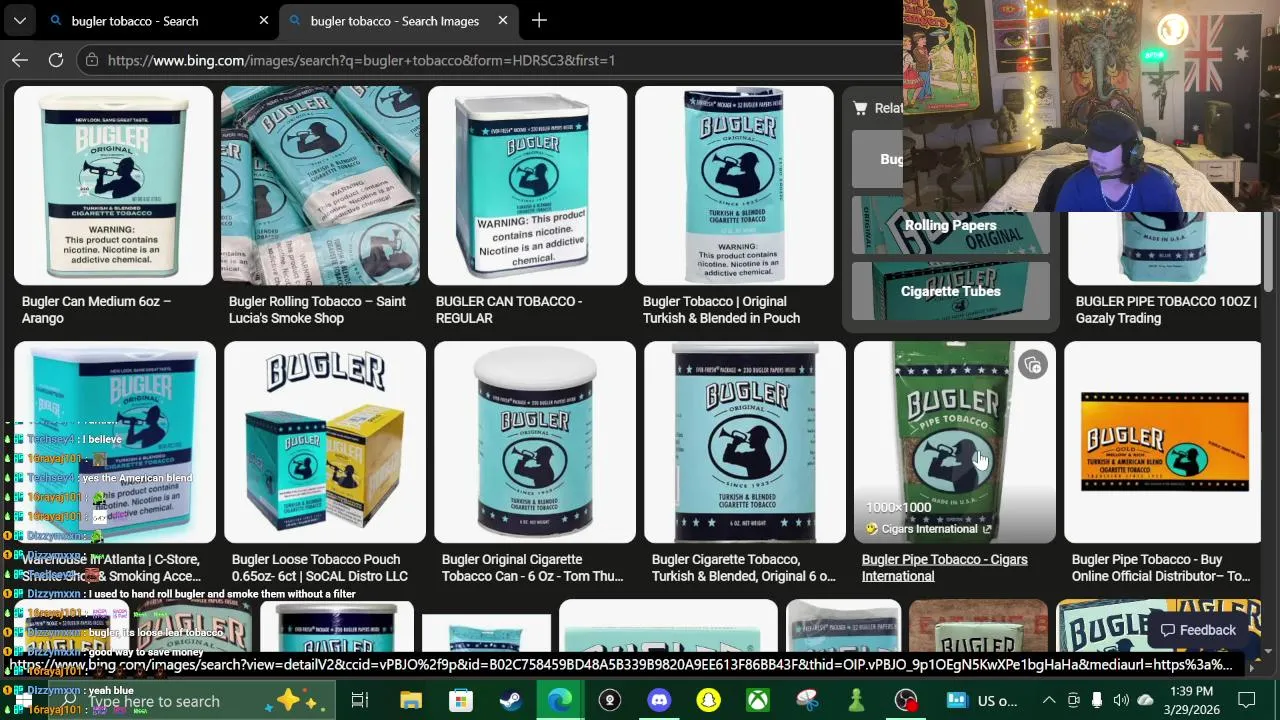The width and height of the screenshot is (1280, 720).
Task: Focus the bing.com address bar
Action: [x=490, y=60]
